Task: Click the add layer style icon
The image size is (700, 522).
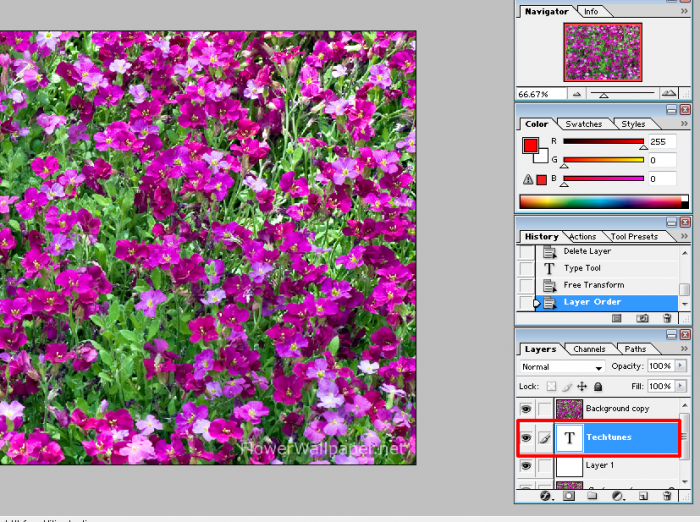Action: 547,495
